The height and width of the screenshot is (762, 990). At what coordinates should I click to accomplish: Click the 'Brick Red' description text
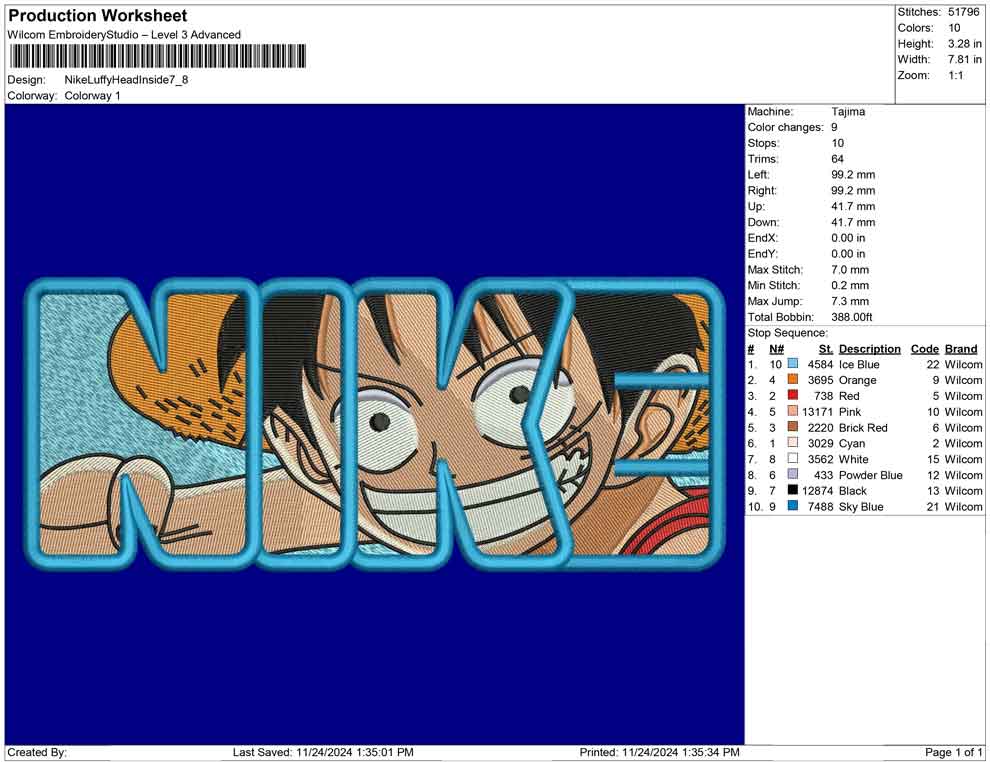[863, 427]
